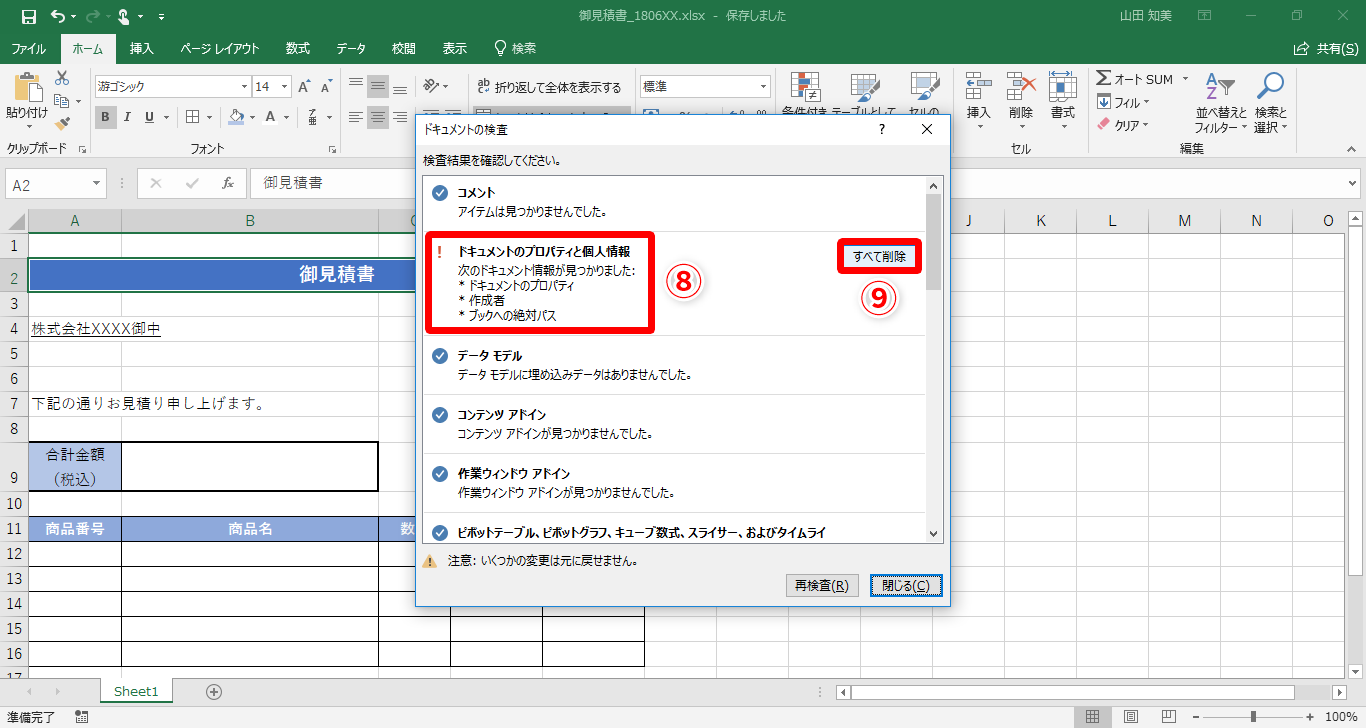The width and height of the screenshot is (1366, 728).
Task: Delete cells using the 削除 icon
Action: [1021, 101]
